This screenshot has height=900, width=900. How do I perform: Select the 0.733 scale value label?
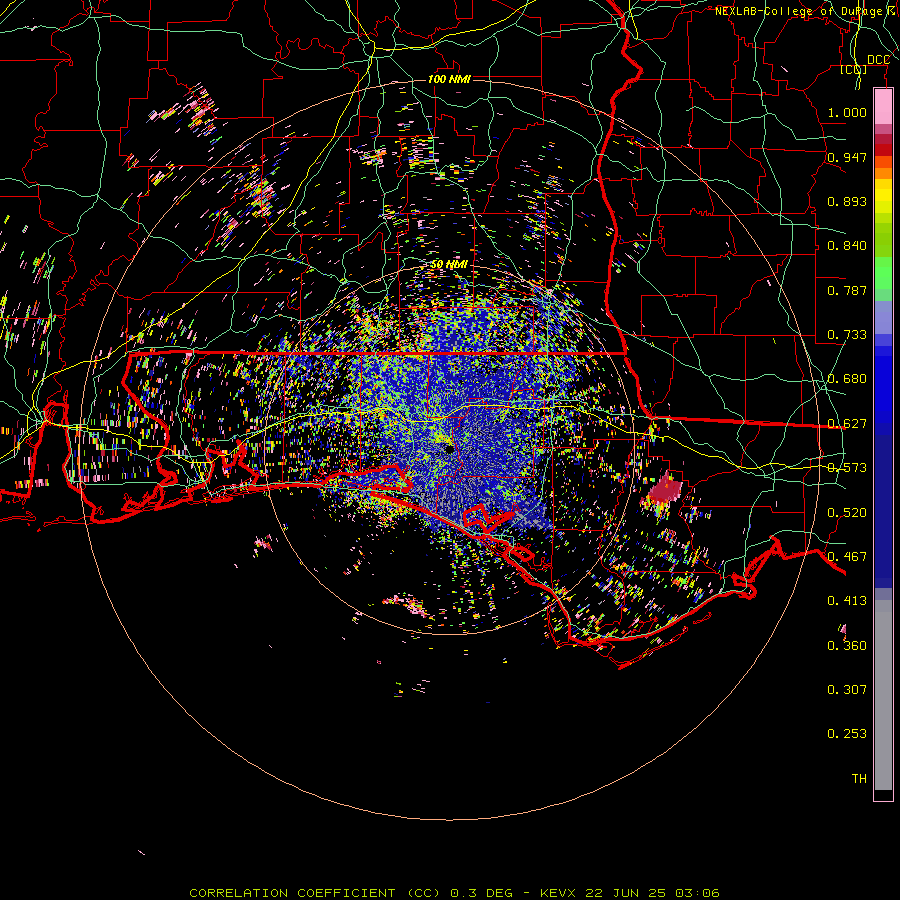(x=847, y=335)
